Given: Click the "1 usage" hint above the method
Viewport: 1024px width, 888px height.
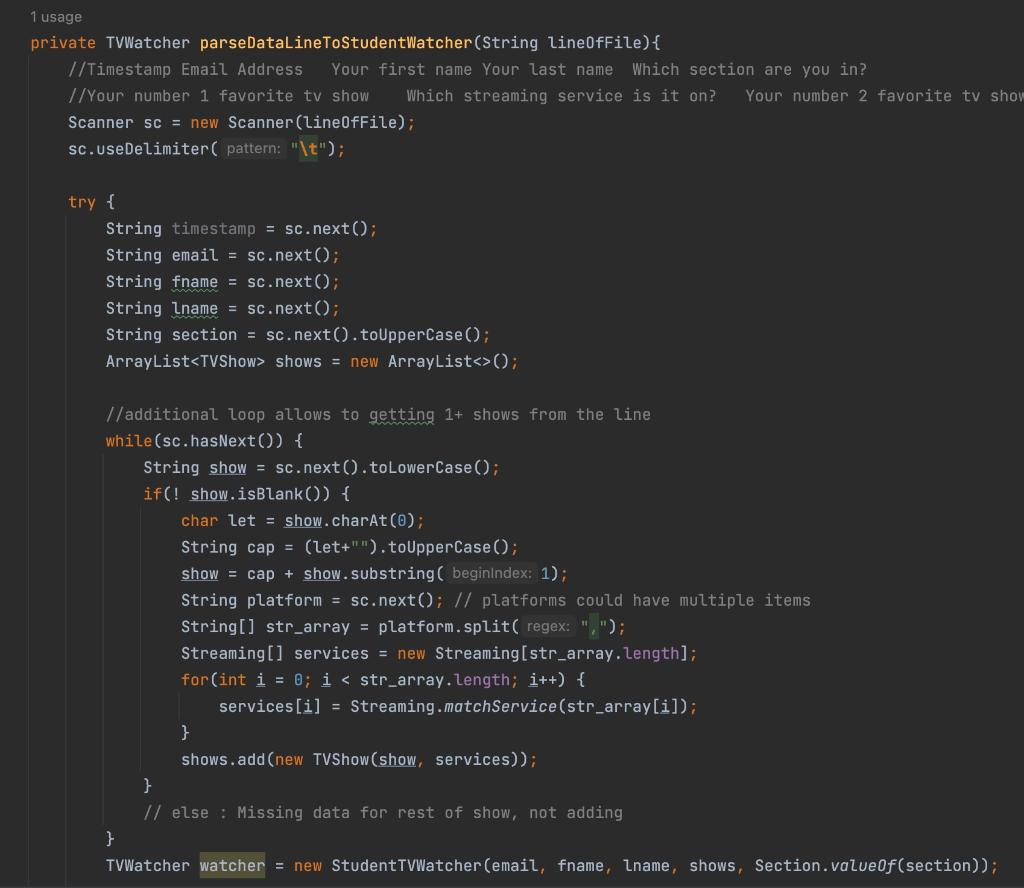Looking at the screenshot, I should 57,16.
